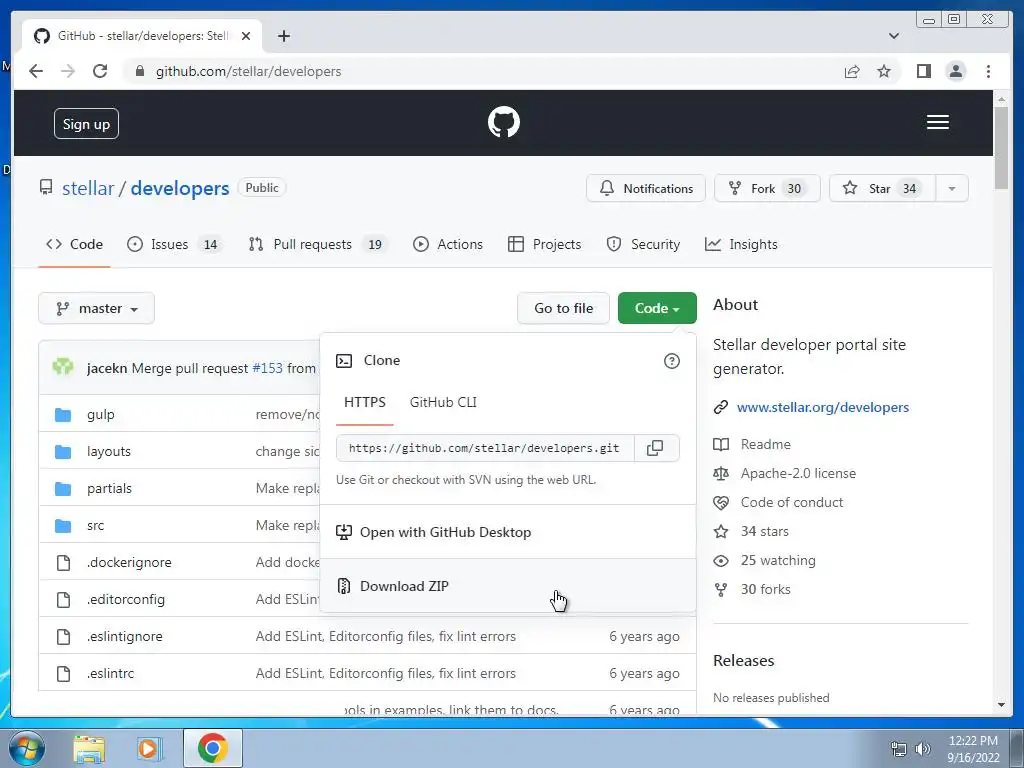
Task: Click the page vertical scrollbar thumb
Action: [1001, 149]
